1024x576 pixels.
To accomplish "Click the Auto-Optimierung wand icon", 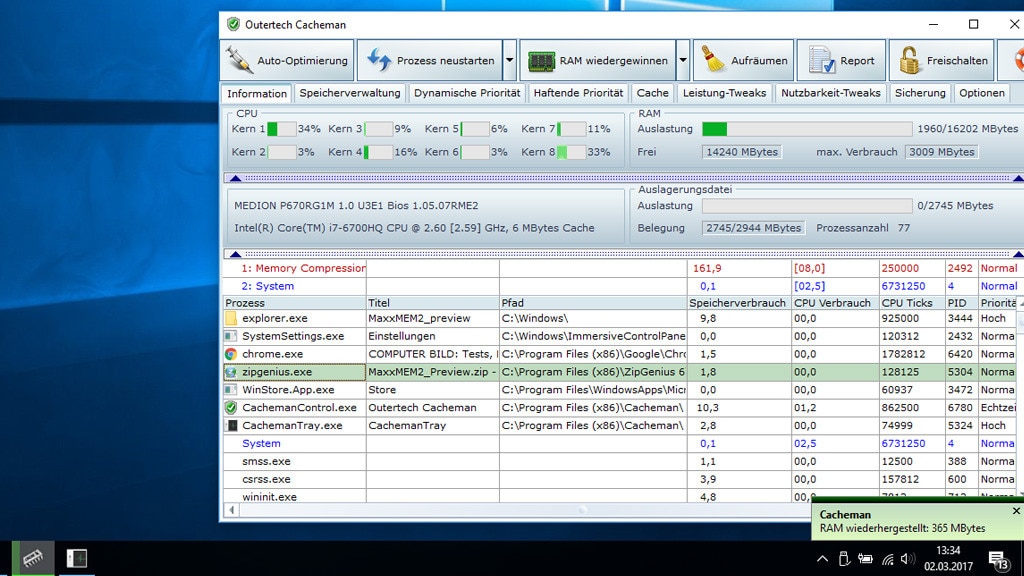I will tap(239, 60).
